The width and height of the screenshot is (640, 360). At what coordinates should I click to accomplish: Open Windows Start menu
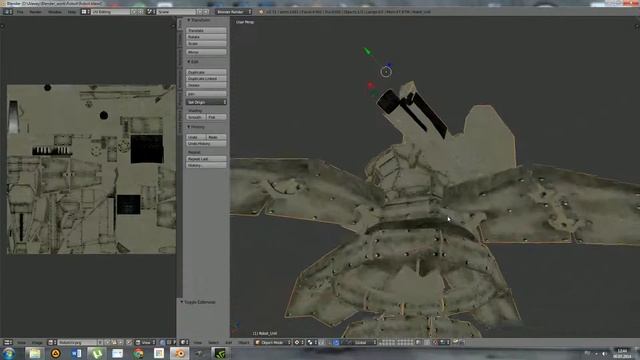9,353
